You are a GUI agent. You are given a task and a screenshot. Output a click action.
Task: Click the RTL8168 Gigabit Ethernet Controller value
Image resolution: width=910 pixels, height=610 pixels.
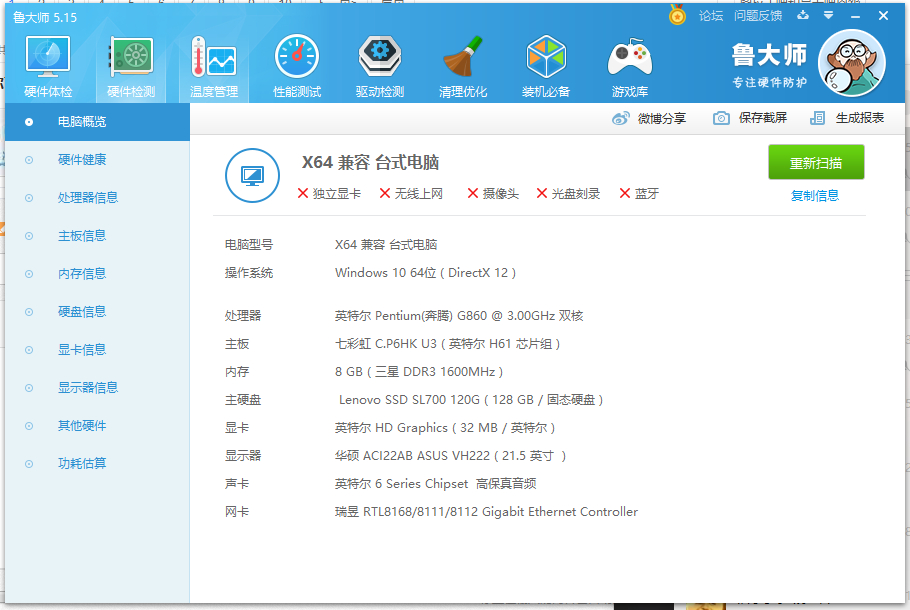[486, 512]
